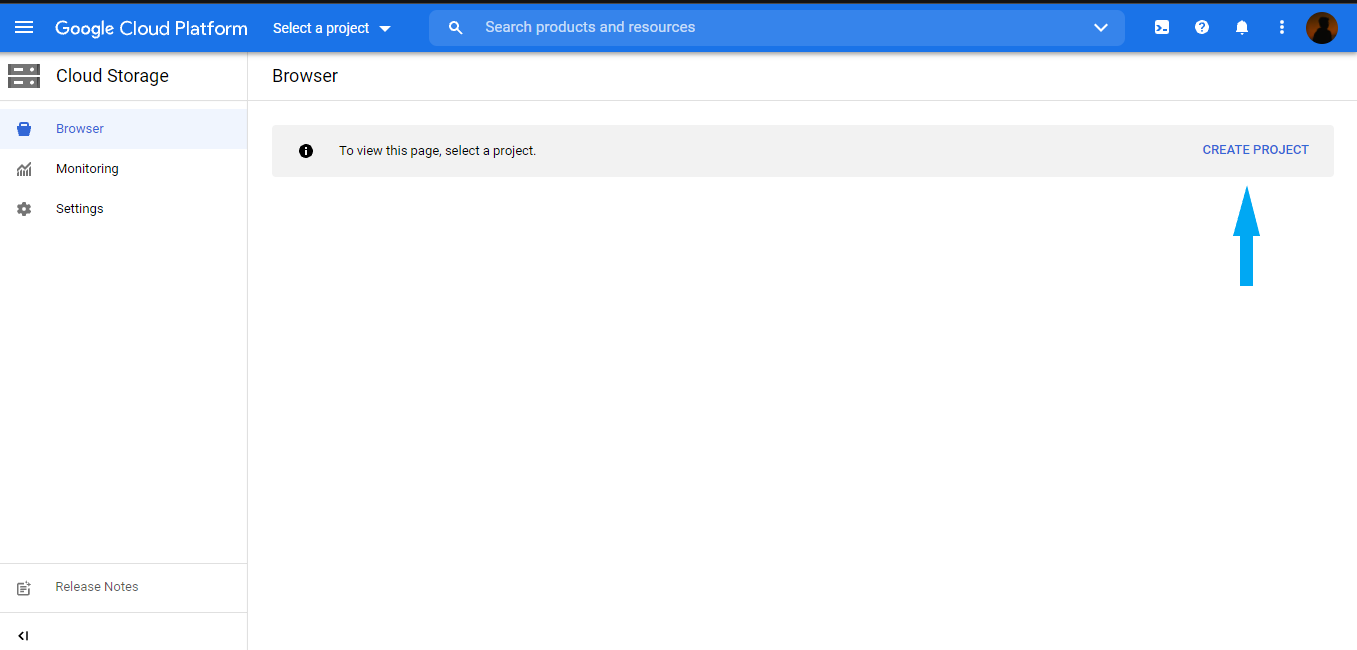1357x650 pixels.
Task: Open Settings in the sidebar
Action: point(124,209)
